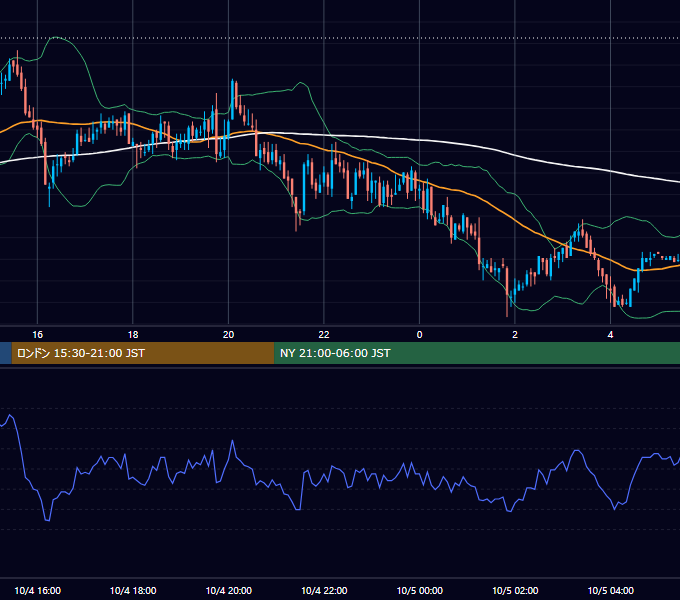
Task: Click the 4 hour label on price chart axis
Action: [610, 335]
